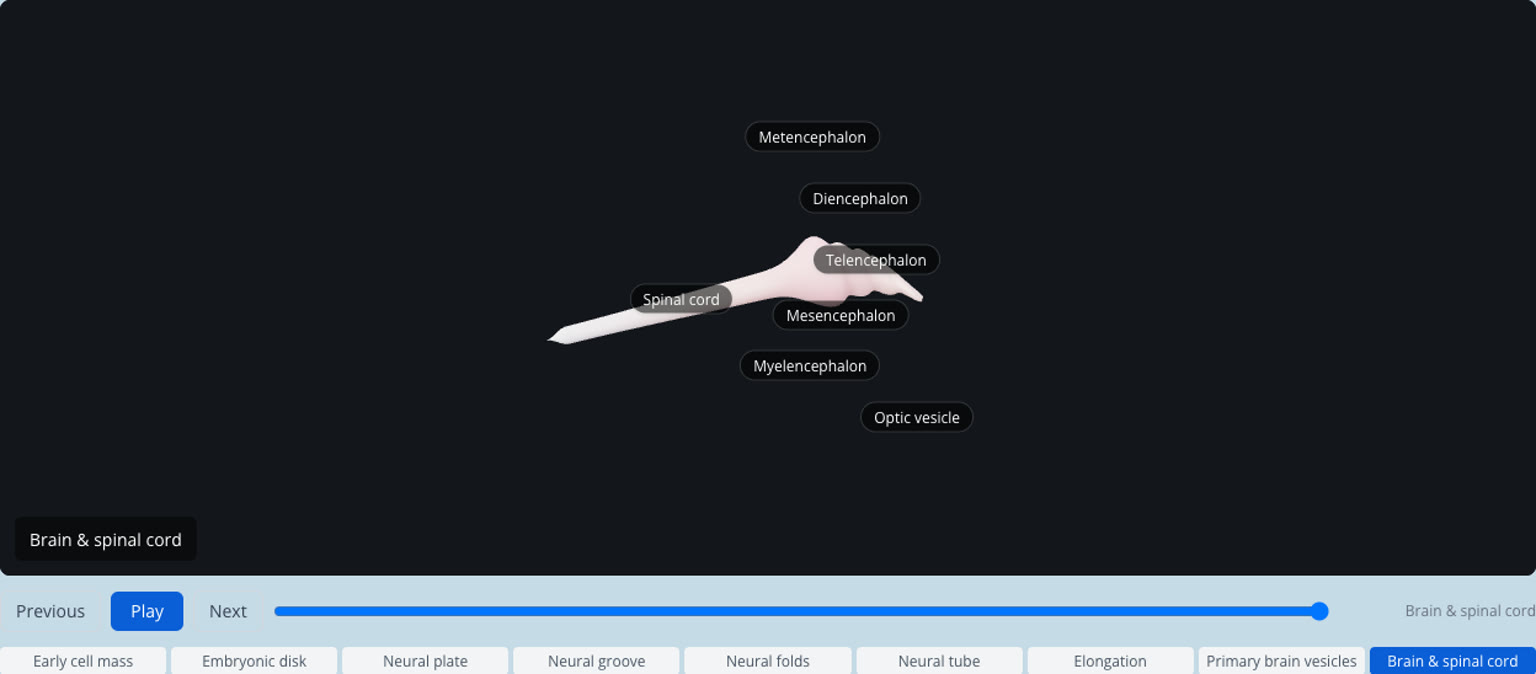Go to Previous stage

click(x=50, y=611)
